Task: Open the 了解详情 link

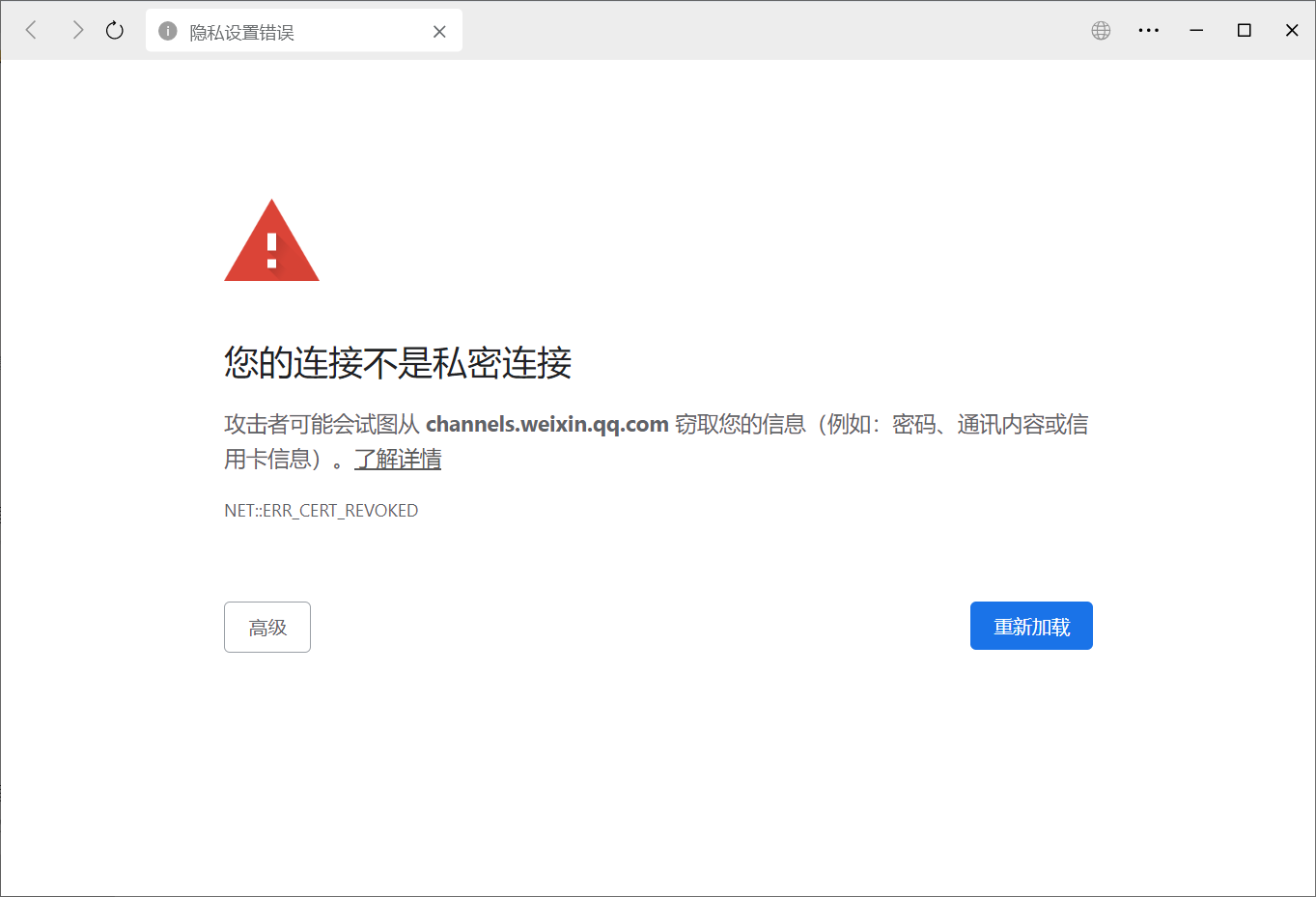Action: pyautogui.click(x=398, y=460)
